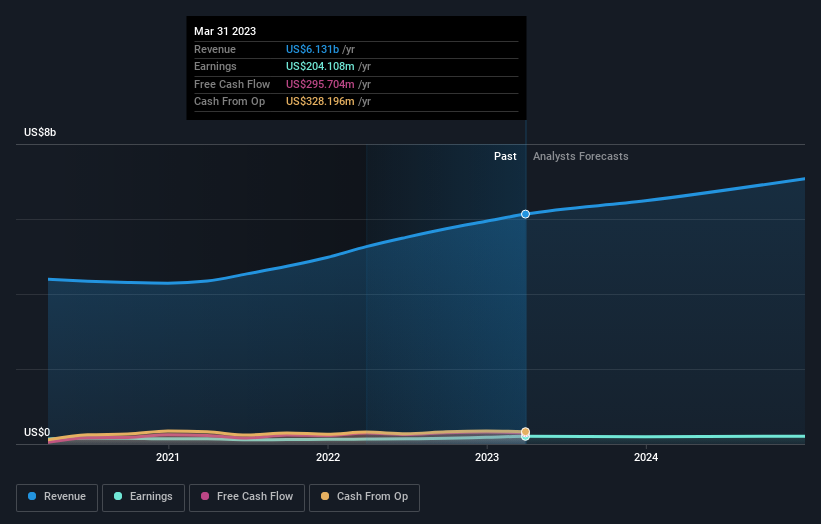Image resolution: width=821 pixels, height=524 pixels.
Task: Click Cash From Op value US$328.196m
Action: click(x=320, y=102)
